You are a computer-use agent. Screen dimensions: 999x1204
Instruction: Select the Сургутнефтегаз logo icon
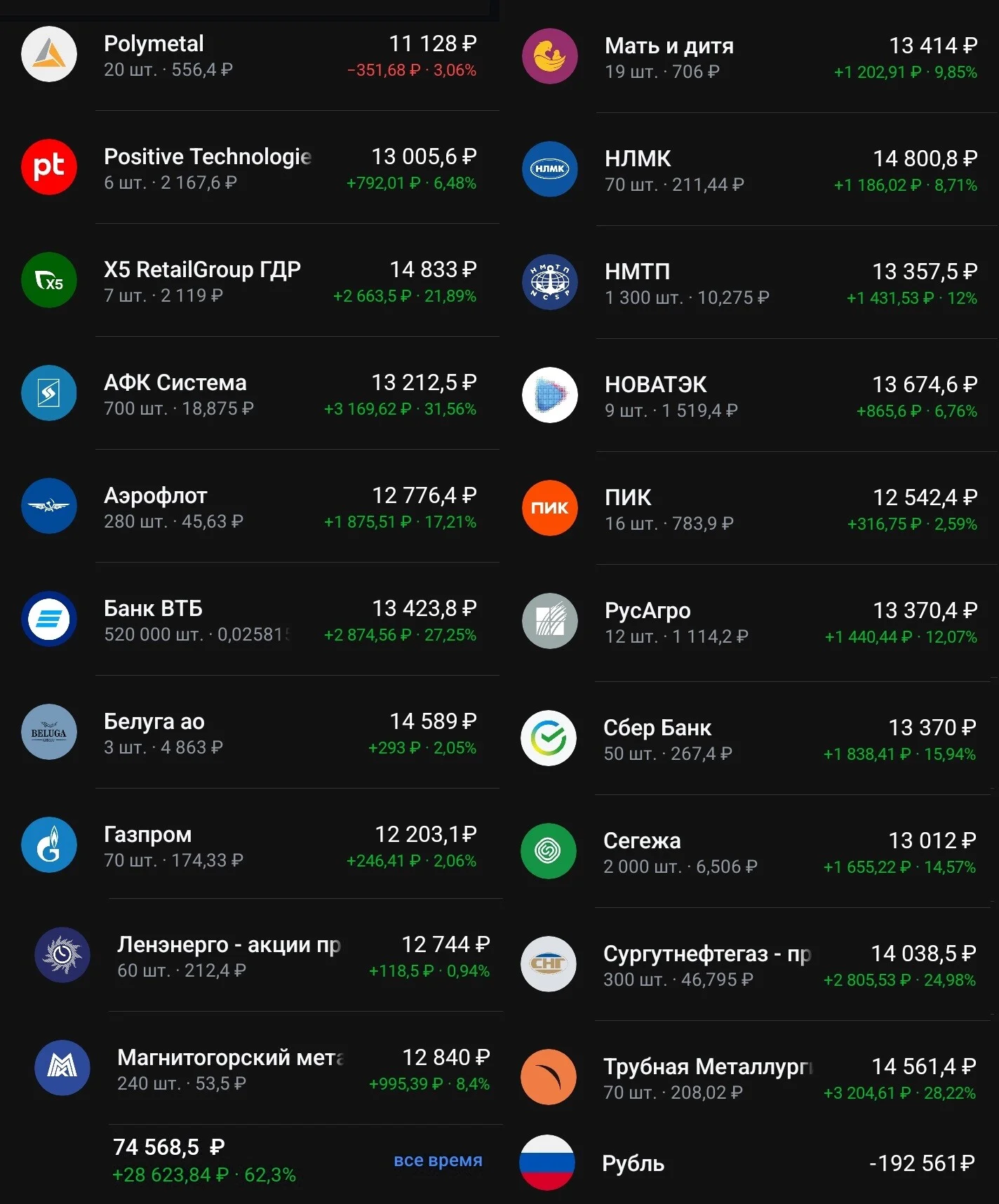(x=549, y=964)
